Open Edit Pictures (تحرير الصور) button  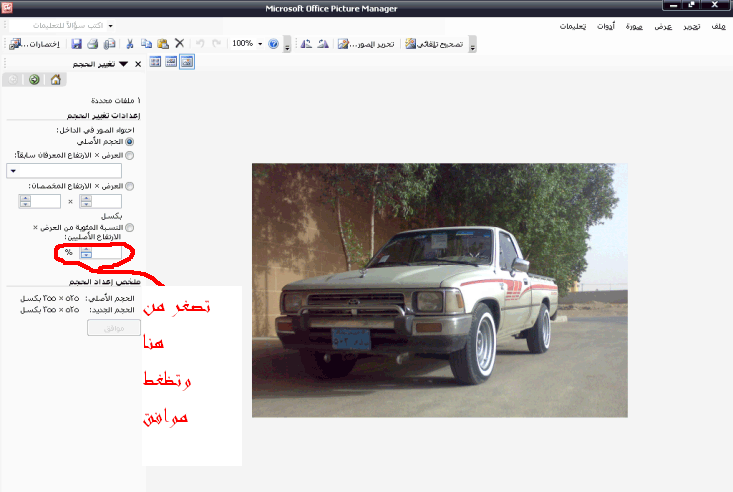[x=366, y=44]
